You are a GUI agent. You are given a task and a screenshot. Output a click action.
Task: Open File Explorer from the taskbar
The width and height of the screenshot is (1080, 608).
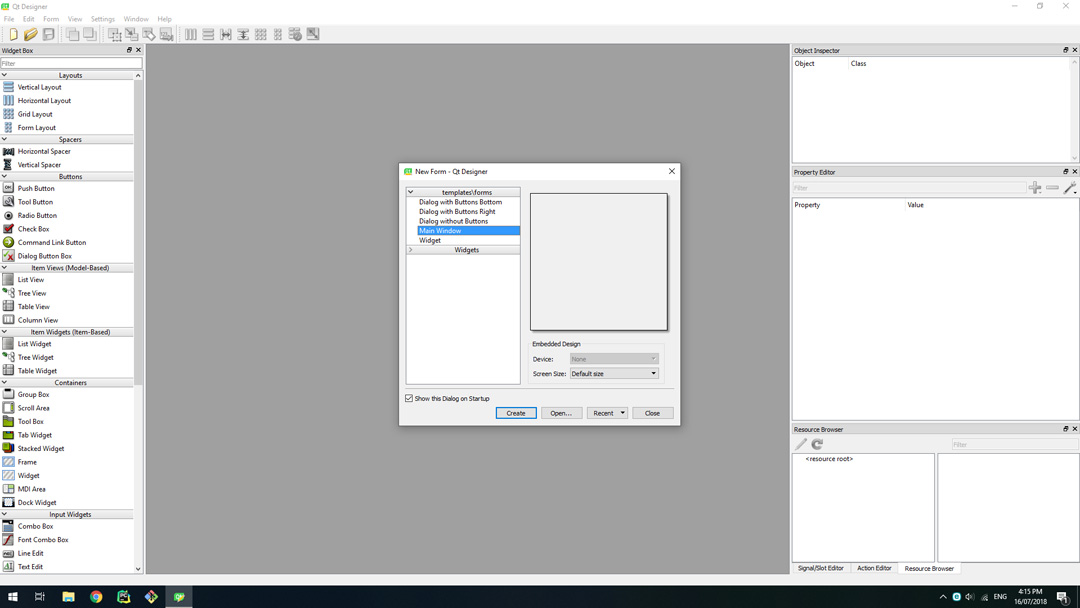point(68,597)
